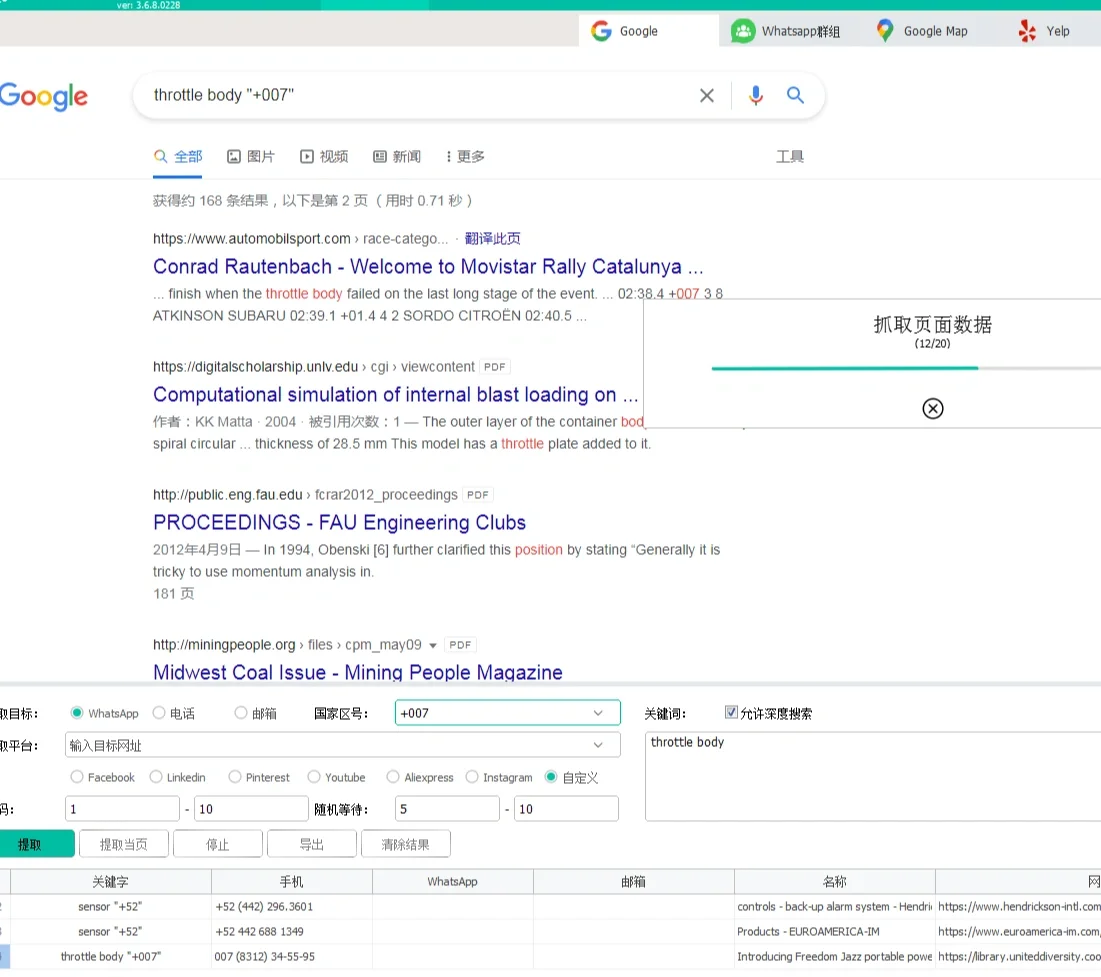Screen dimensions: 1101x977
Task: Select 自定义 platform radio
Action: pos(551,777)
